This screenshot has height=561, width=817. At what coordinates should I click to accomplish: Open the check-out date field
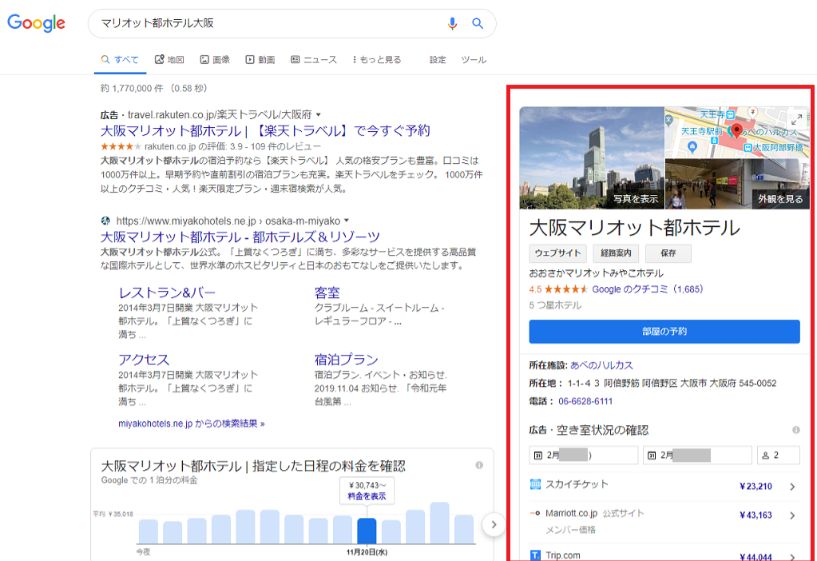point(698,455)
